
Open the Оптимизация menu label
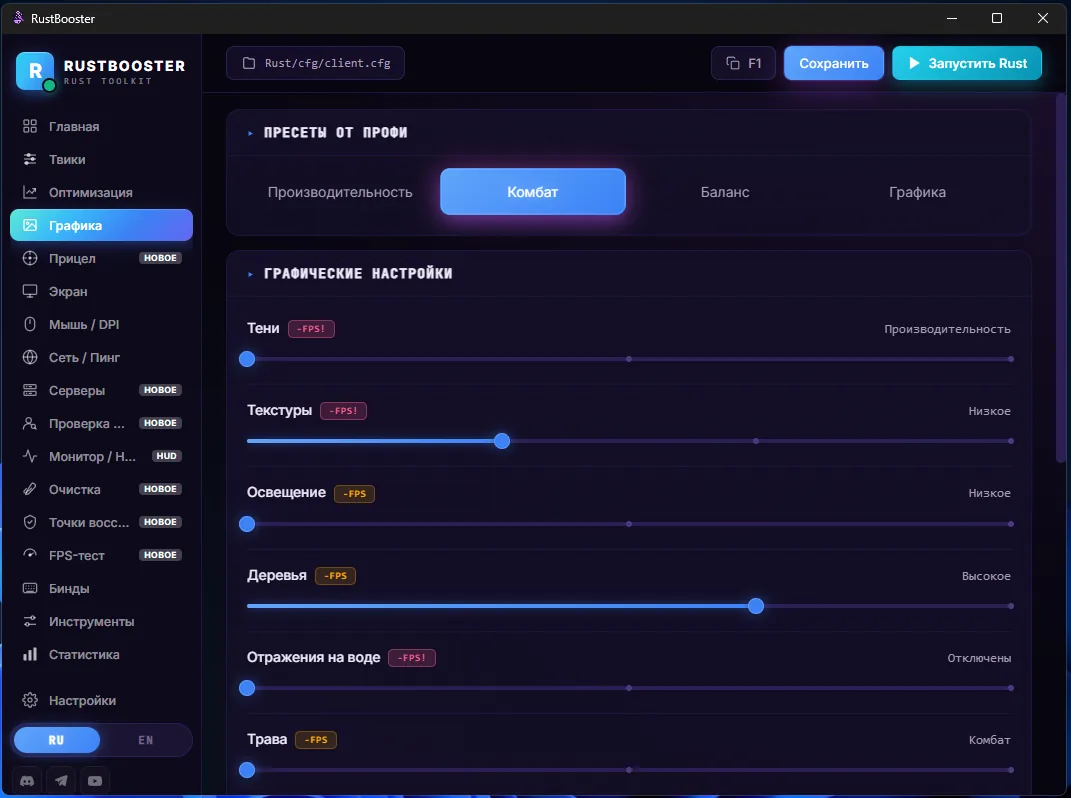pos(91,193)
